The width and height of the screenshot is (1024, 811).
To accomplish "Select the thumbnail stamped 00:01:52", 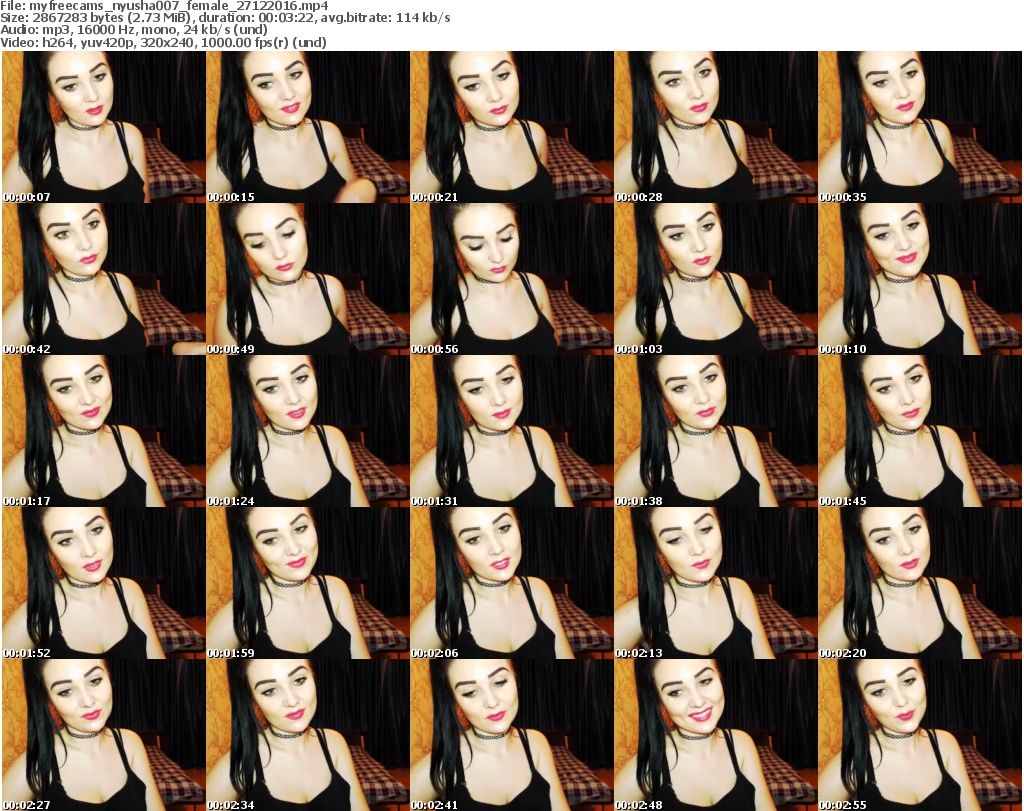I will 104,583.
